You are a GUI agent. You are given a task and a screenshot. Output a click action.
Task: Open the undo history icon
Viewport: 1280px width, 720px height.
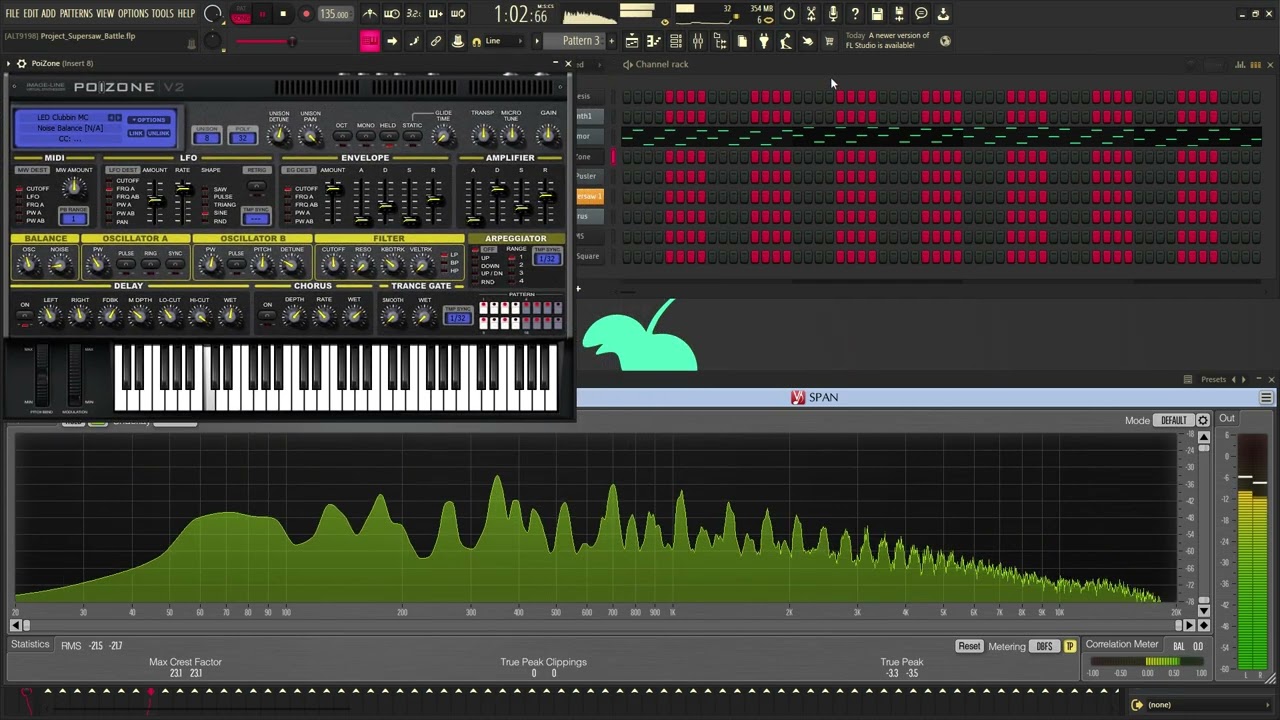(x=789, y=14)
